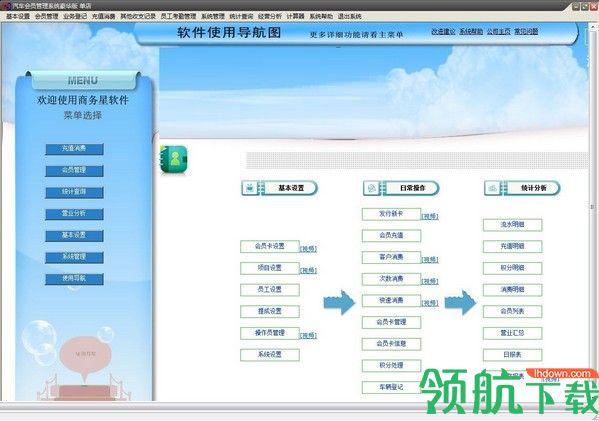Click the icon on the 统计分析 section header

click(493, 188)
